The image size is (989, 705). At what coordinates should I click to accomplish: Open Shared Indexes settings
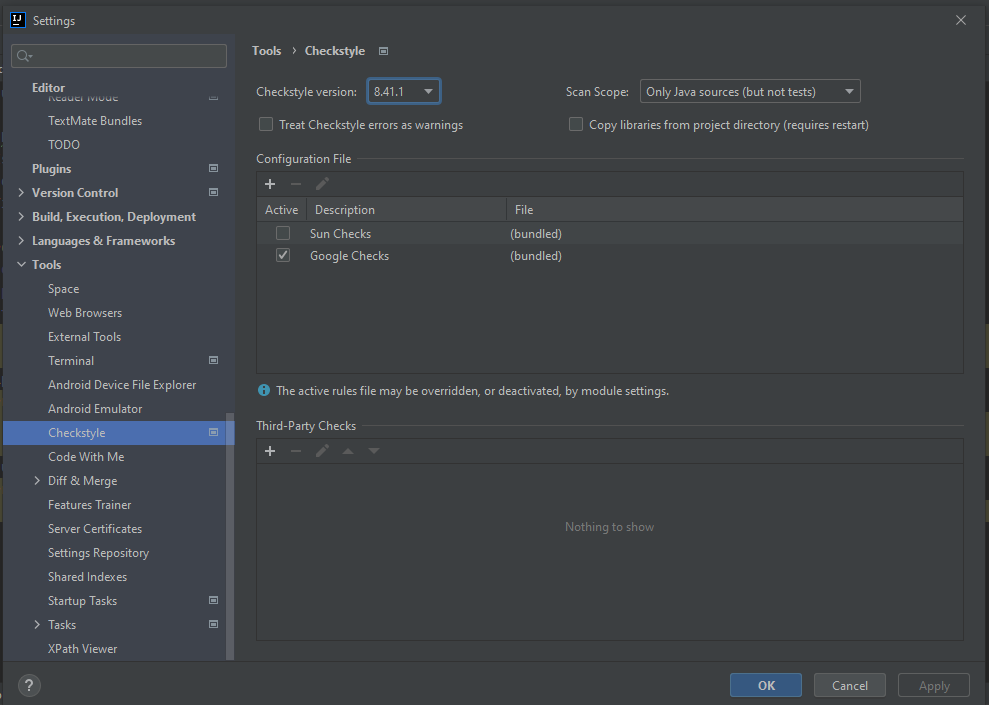87,576
